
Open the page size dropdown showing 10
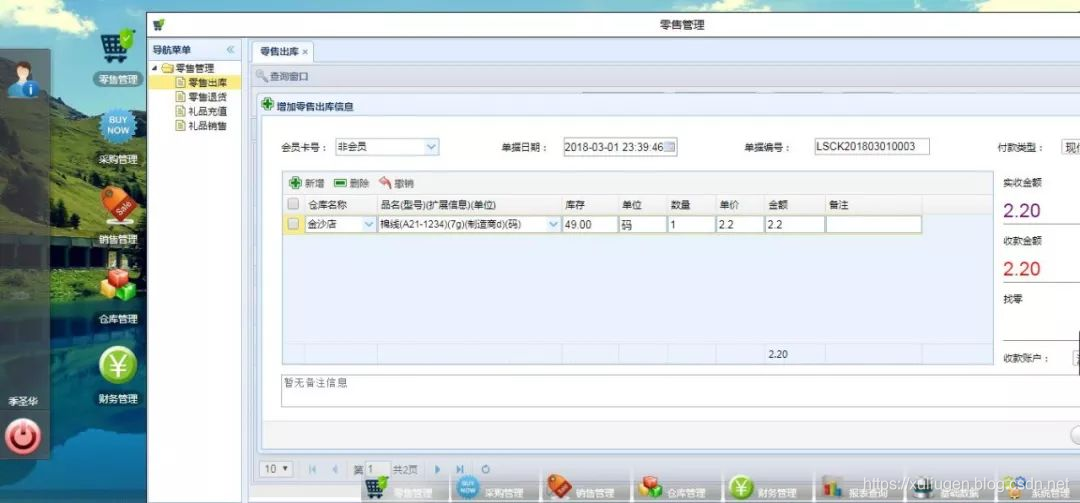tap(276, 469)
